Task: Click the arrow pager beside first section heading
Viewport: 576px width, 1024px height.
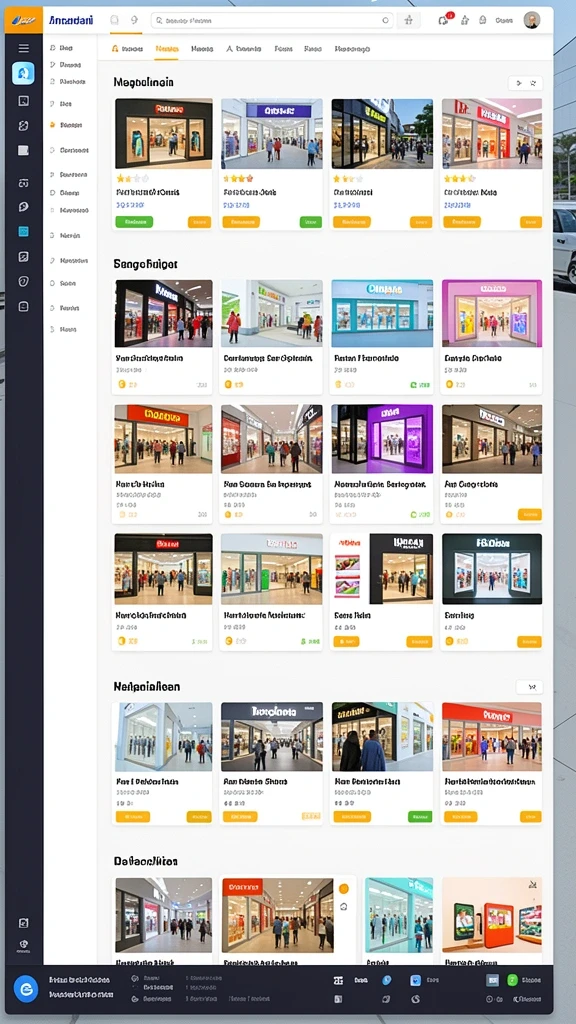Action: click(x=525, y=83)
